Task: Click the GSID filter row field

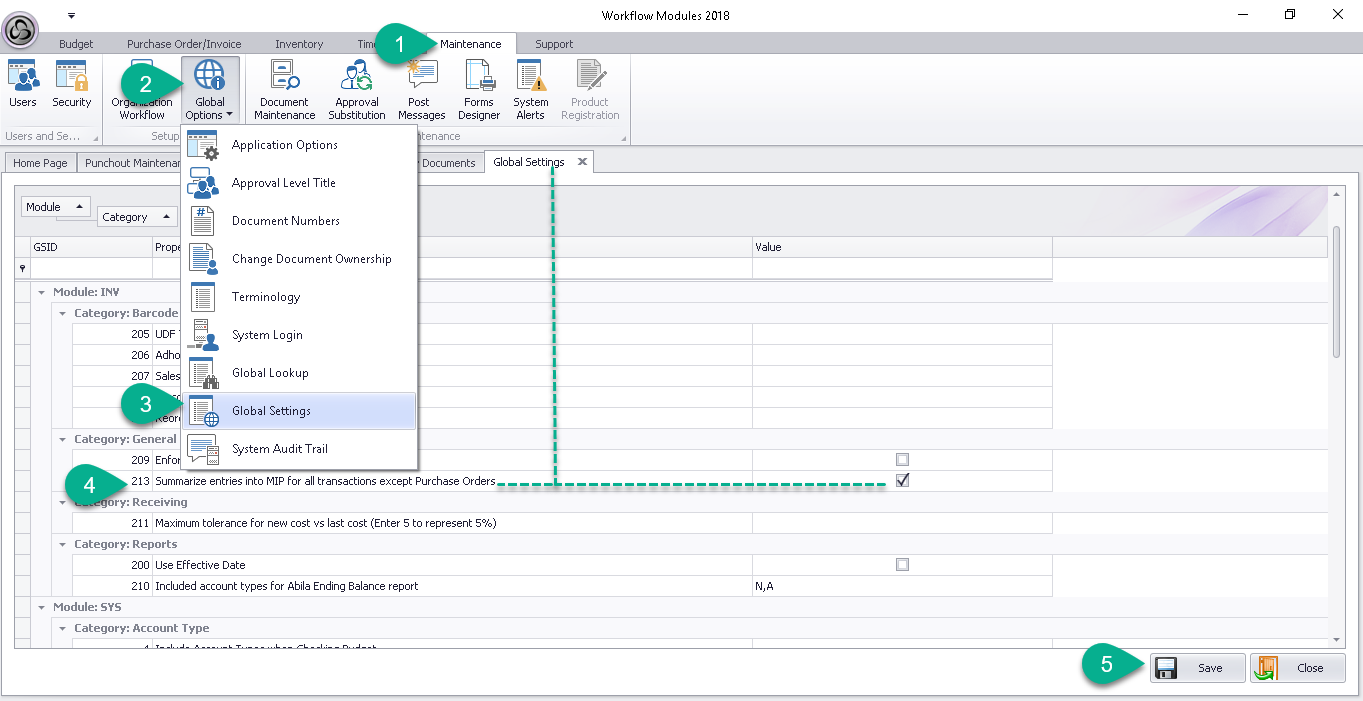Action: (x=92, y=268)
